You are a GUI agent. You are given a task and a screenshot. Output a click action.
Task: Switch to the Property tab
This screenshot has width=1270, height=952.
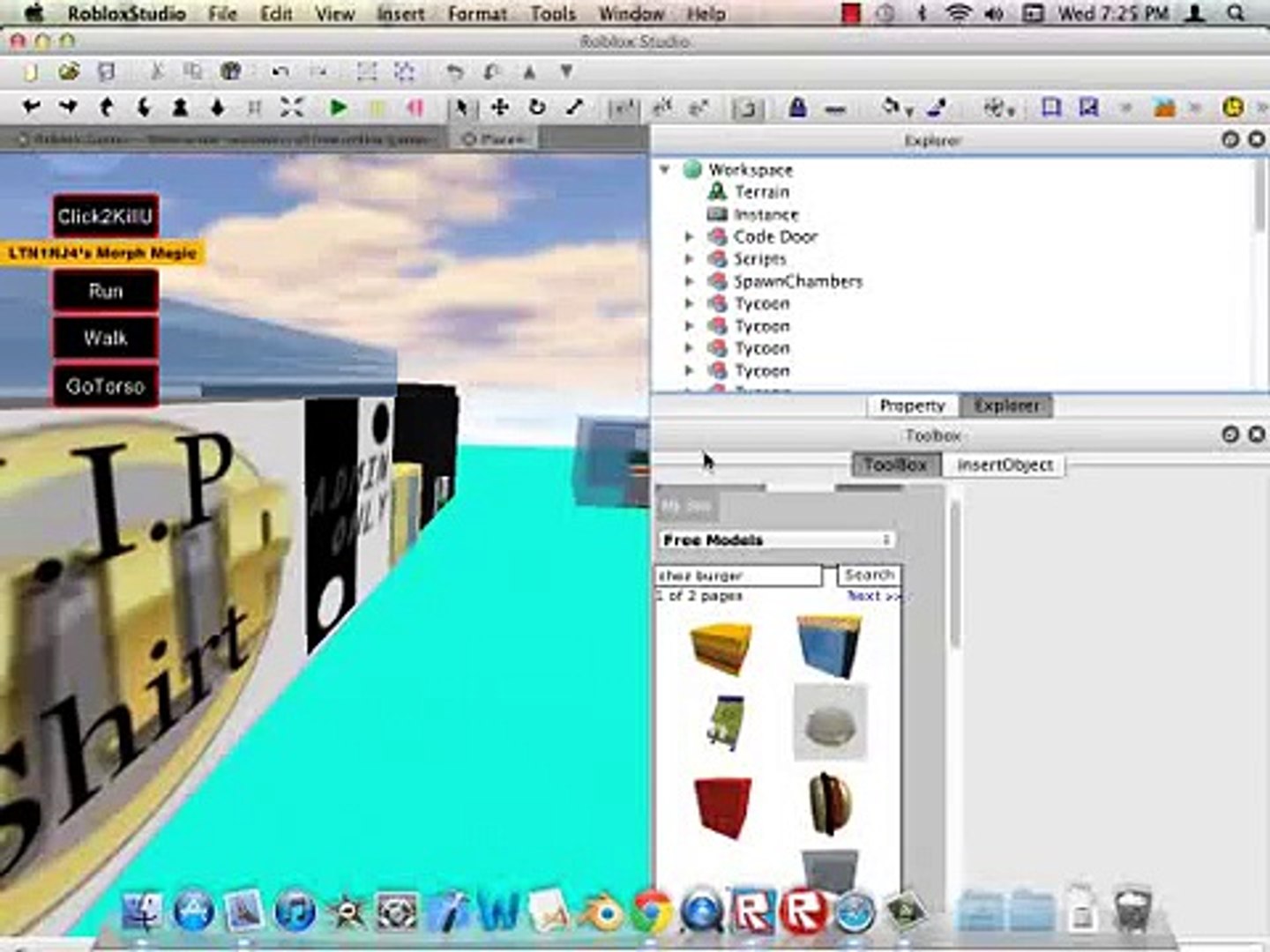(x=912, y=405)
